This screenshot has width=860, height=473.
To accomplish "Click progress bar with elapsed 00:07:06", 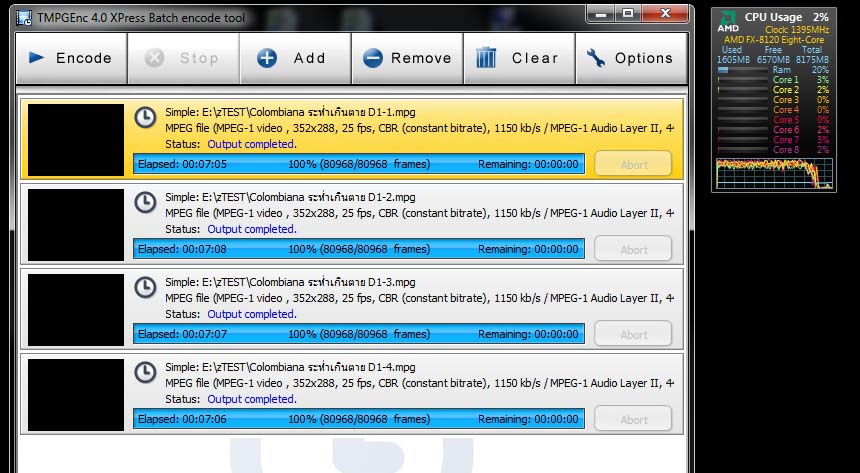I will point(359,419).
